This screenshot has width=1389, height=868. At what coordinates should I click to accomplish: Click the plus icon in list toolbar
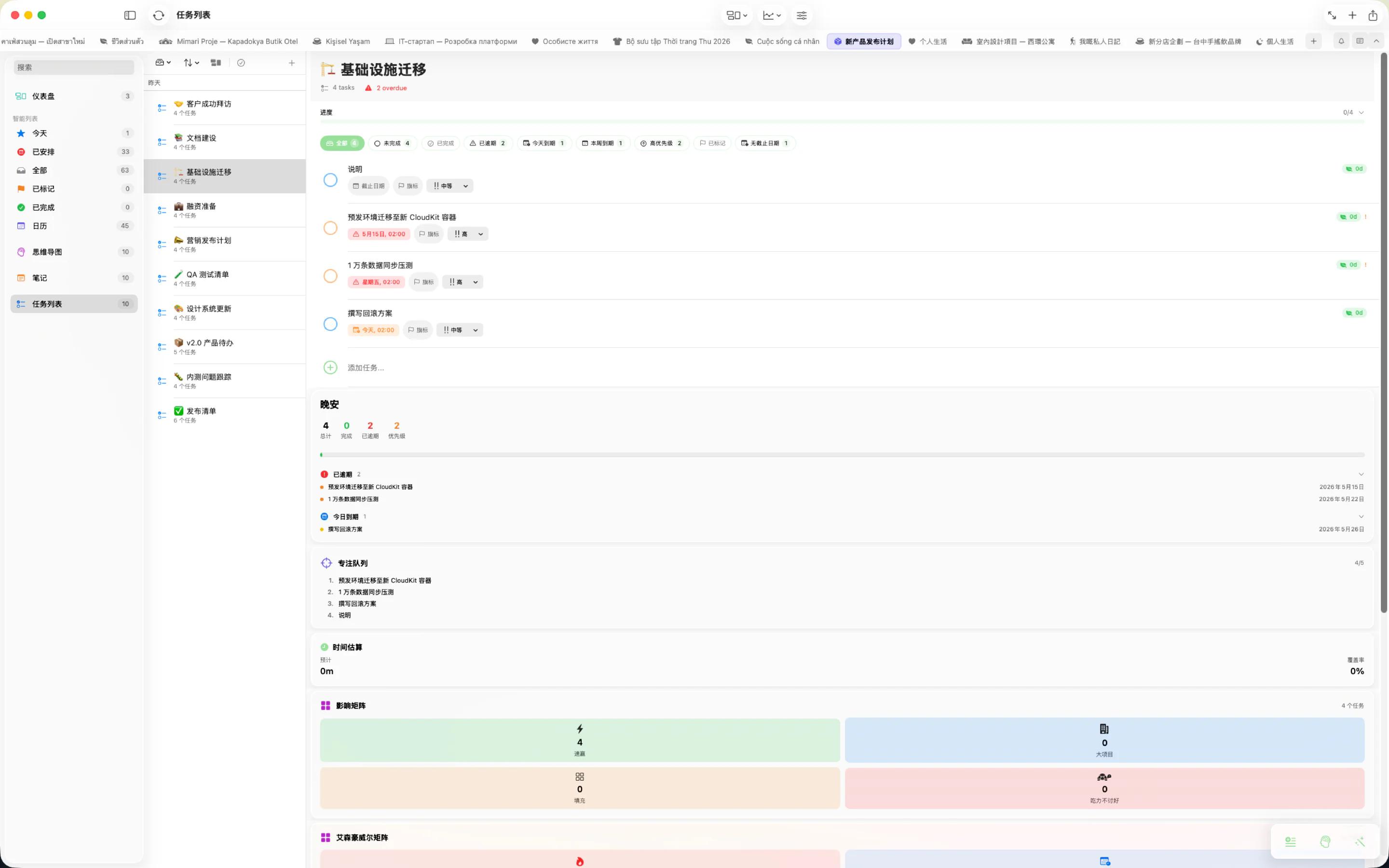click(x=292, y=63)
